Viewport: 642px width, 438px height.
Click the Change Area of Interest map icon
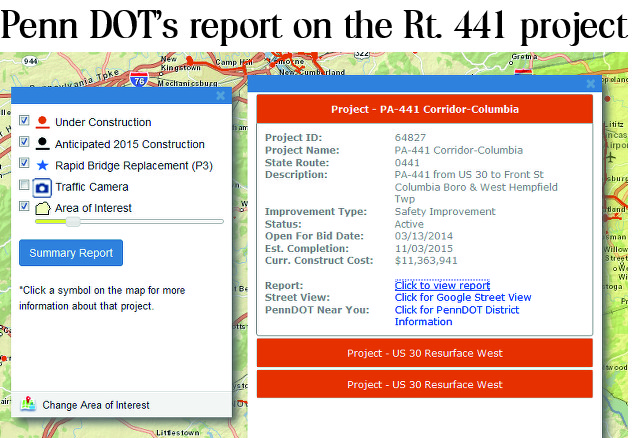(28, 405)
